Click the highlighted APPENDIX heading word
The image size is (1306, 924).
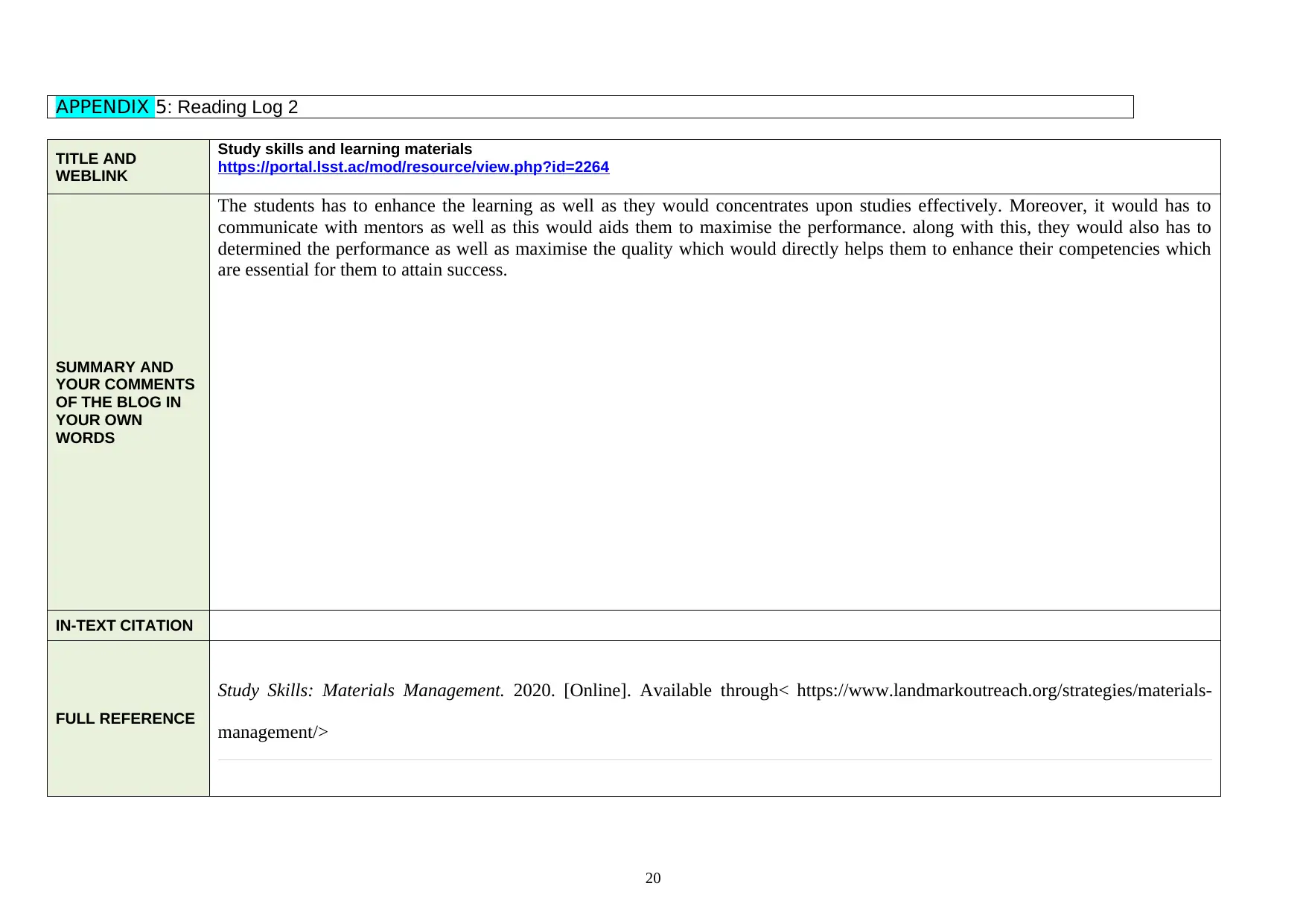[x=103, y=107]
